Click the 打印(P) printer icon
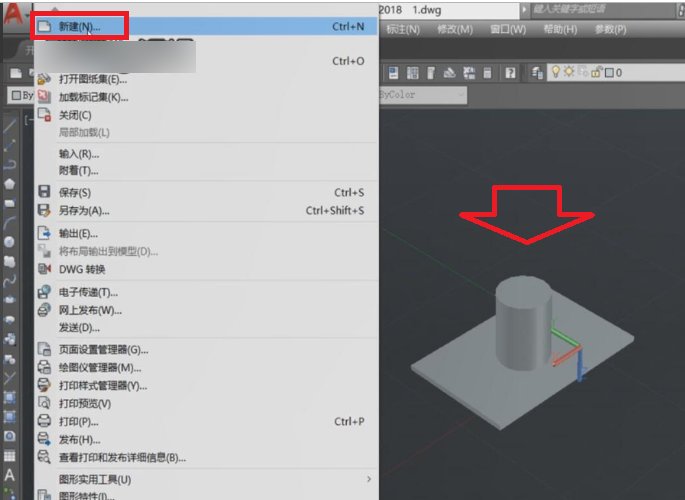 coord(43,421)
